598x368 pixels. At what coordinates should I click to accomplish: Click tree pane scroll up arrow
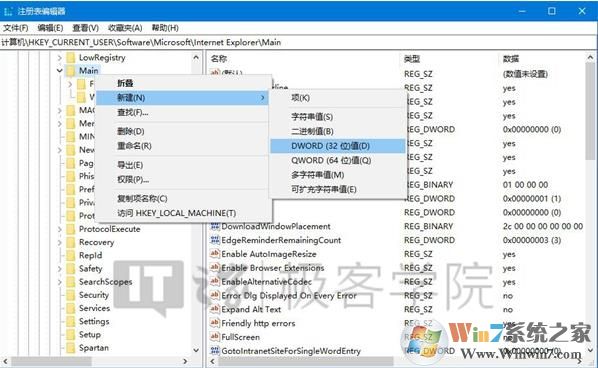pos(196,58)
